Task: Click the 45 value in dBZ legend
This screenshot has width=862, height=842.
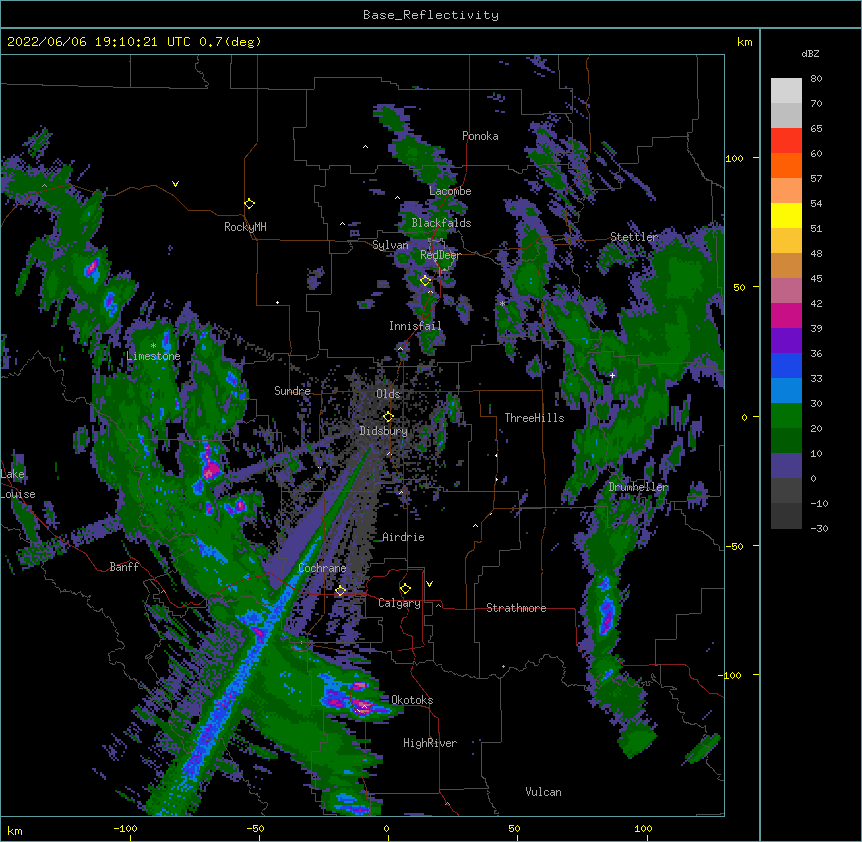Action: click(x=816, y=279)
